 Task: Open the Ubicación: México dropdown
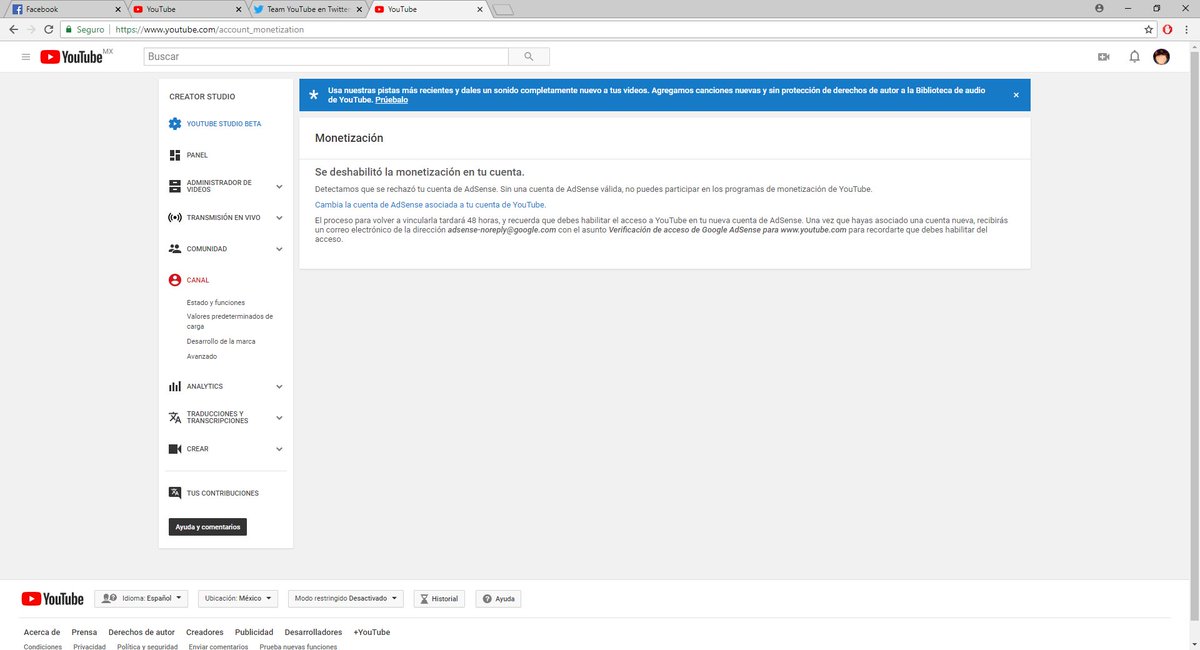tap(238, 599)
